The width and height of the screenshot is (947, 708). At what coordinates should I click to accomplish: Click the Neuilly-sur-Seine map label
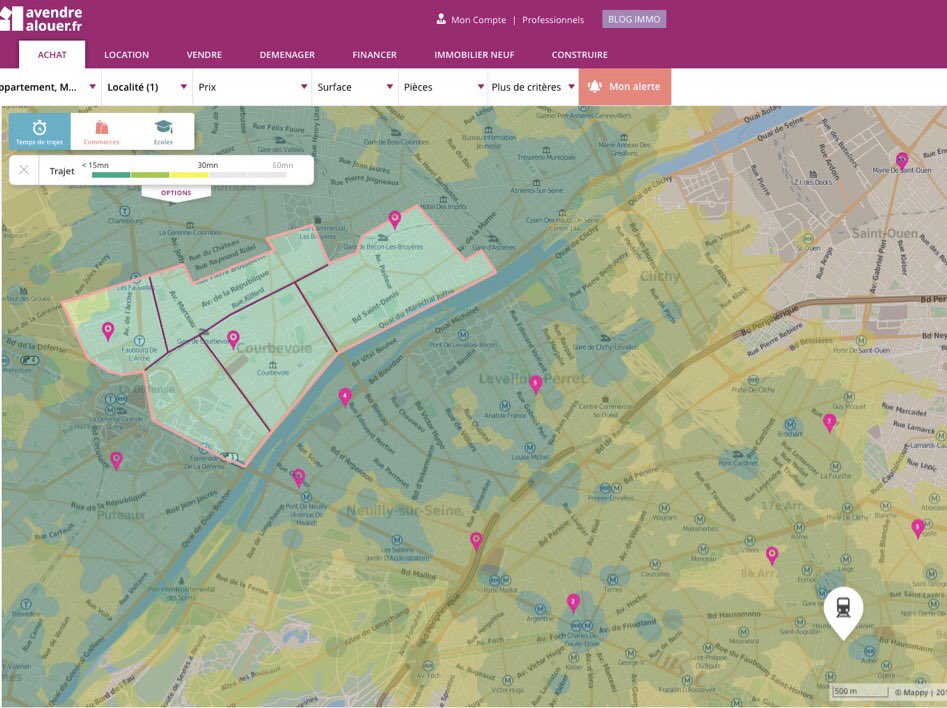click(404, 510)
